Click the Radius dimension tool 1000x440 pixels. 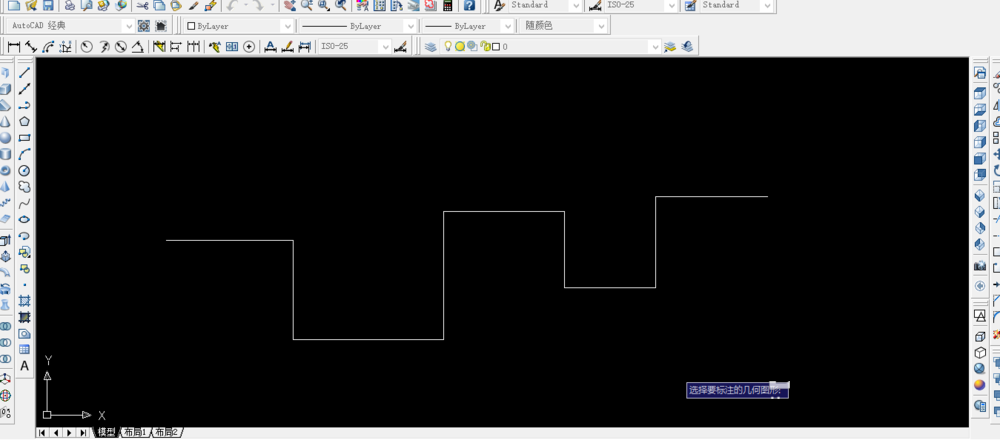click(87, 47)
